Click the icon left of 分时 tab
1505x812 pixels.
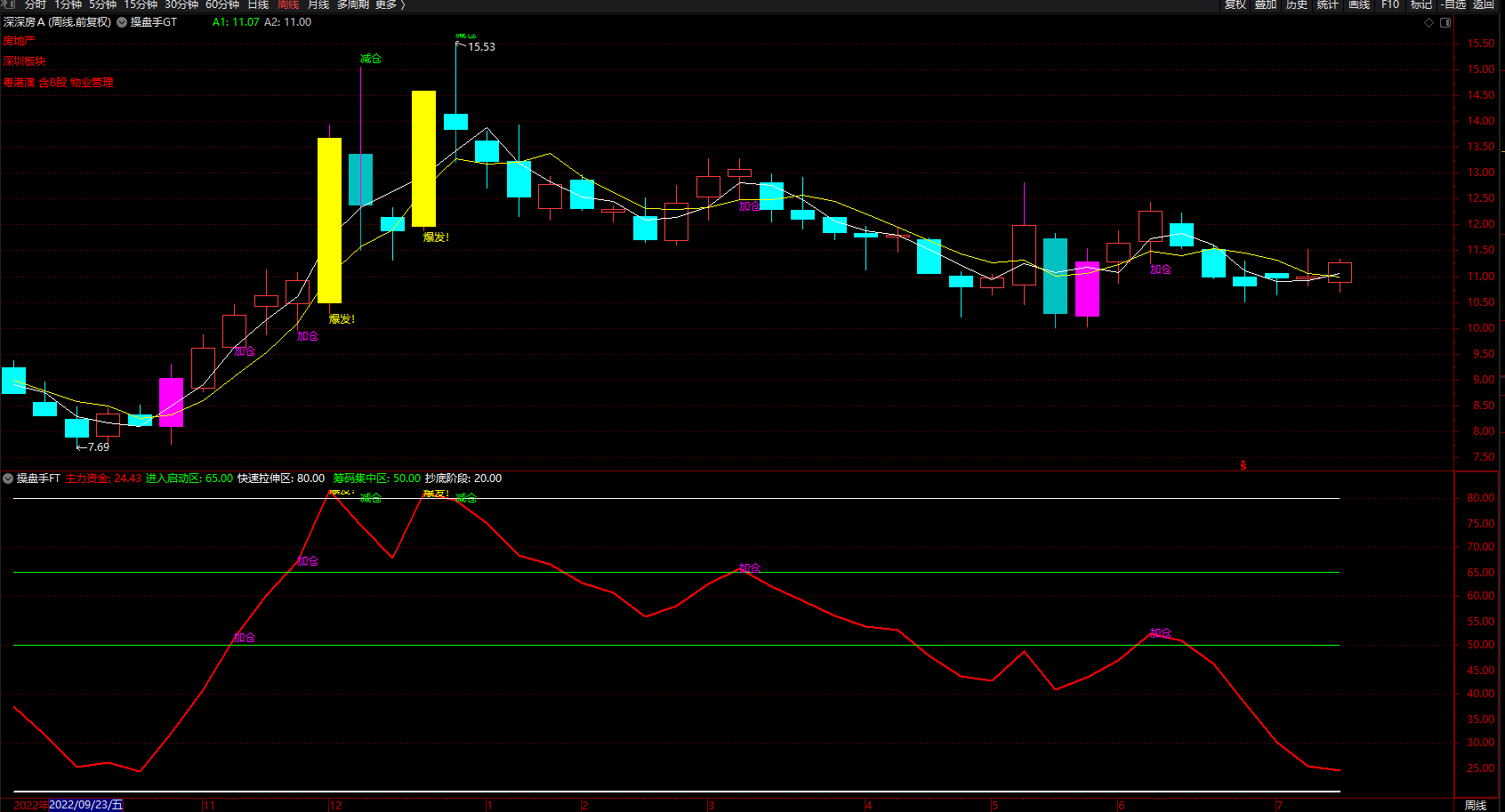tap(8, 4)
